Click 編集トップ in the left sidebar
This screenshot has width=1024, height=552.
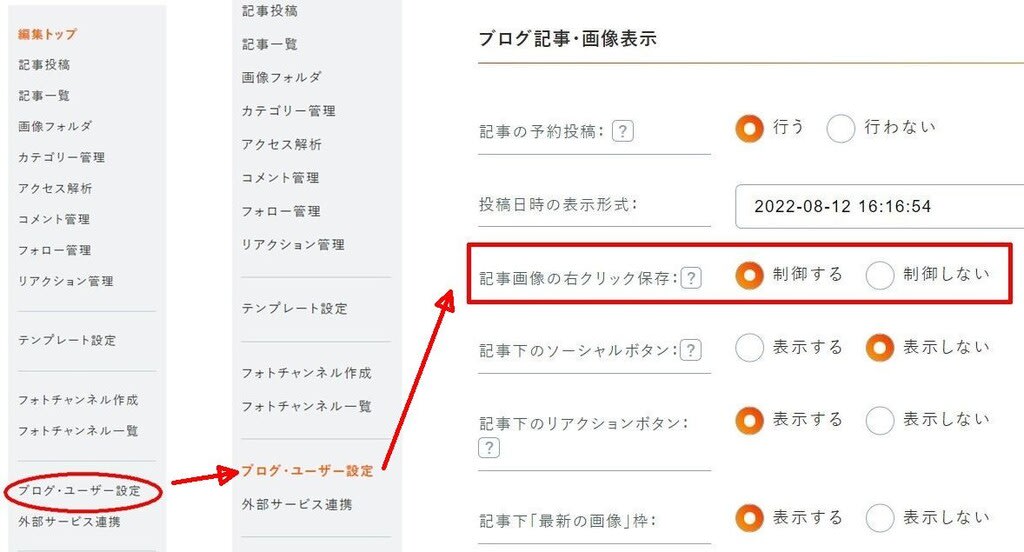[x=47, y=34]
